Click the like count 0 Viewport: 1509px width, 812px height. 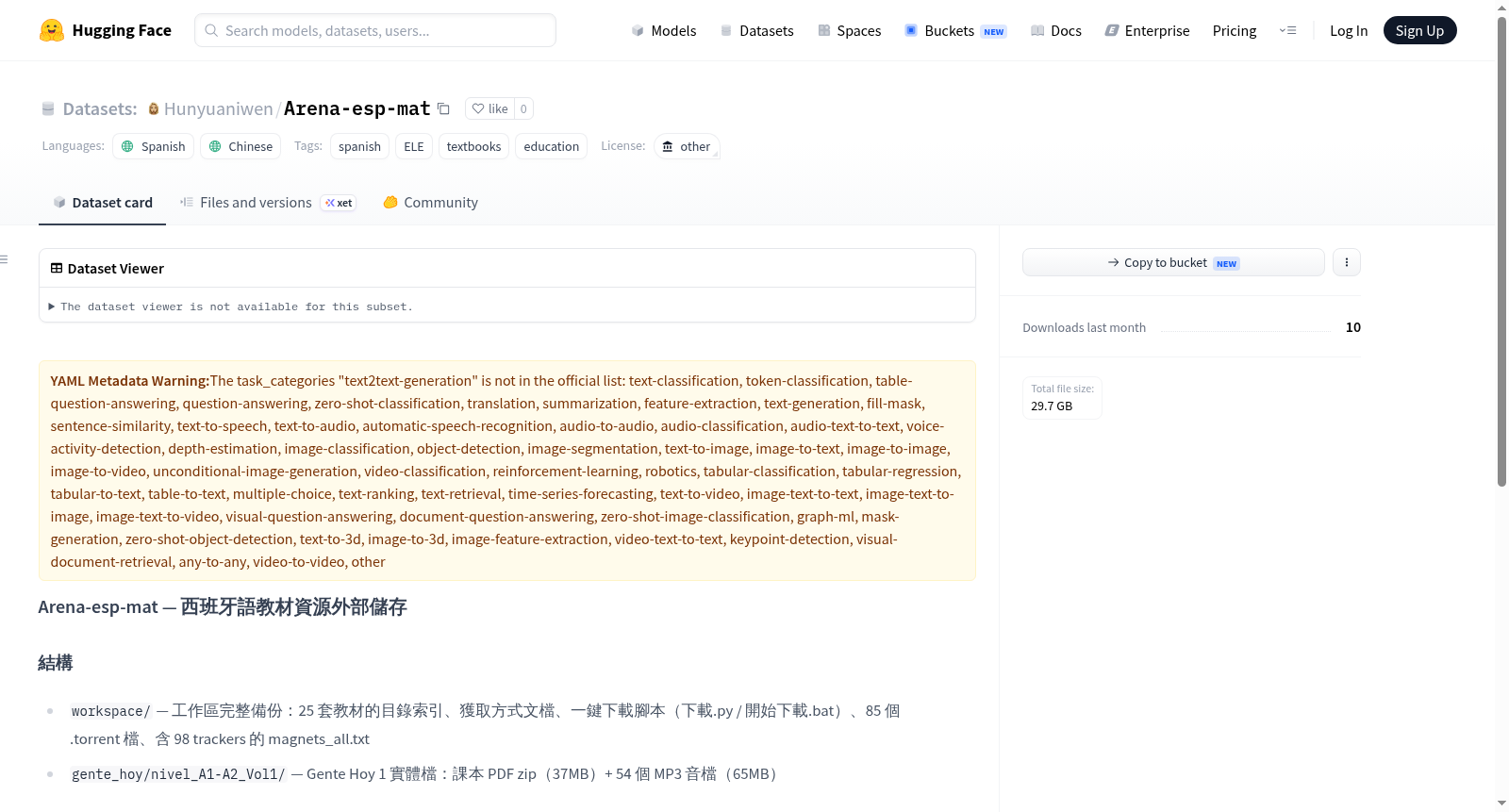pos(524,108)
